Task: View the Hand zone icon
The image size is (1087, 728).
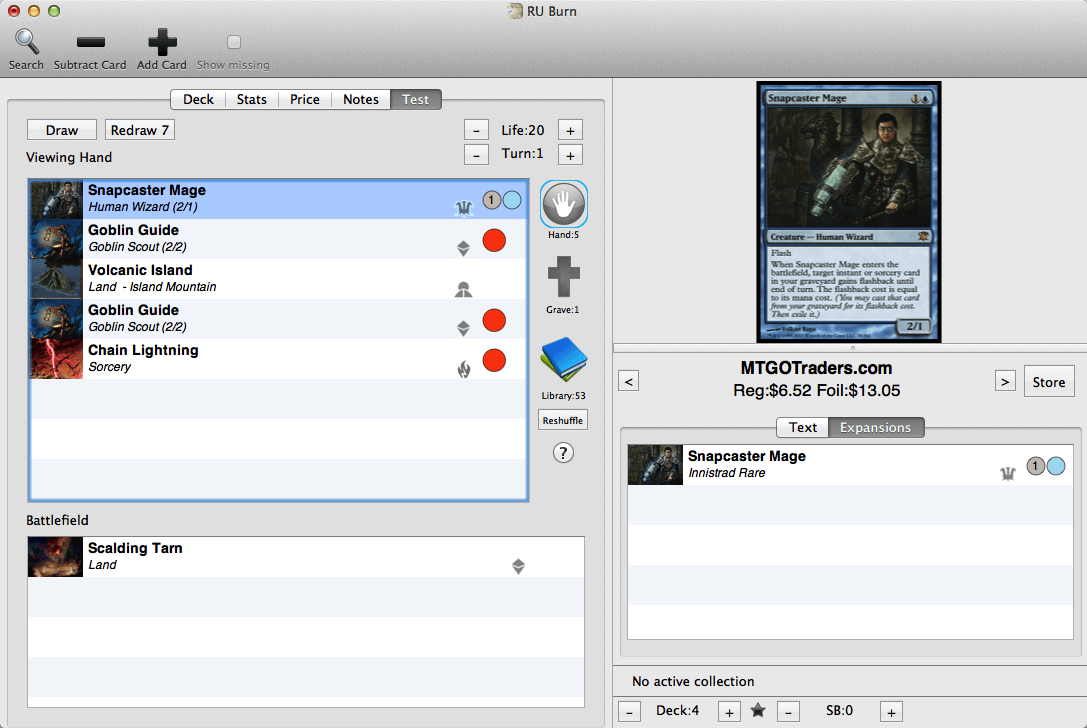Action: (564, 204)
